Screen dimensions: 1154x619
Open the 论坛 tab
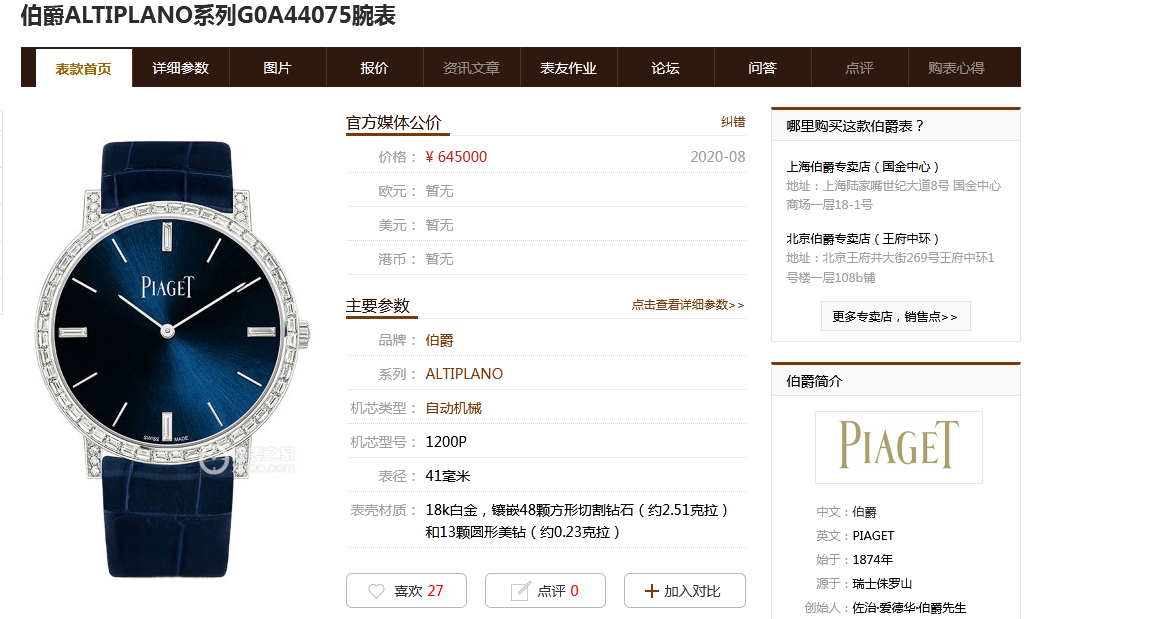tap(665, 68)
